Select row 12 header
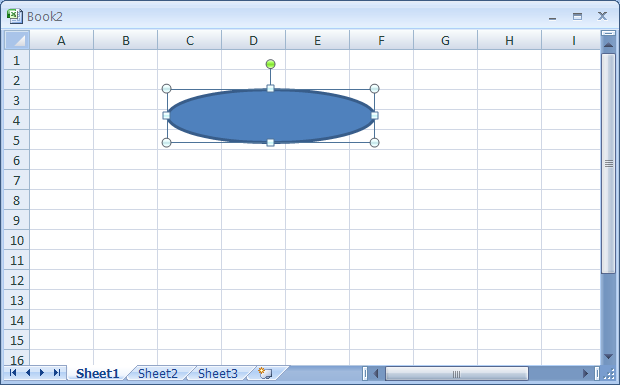The image size is (620, 385). point(17,280)
